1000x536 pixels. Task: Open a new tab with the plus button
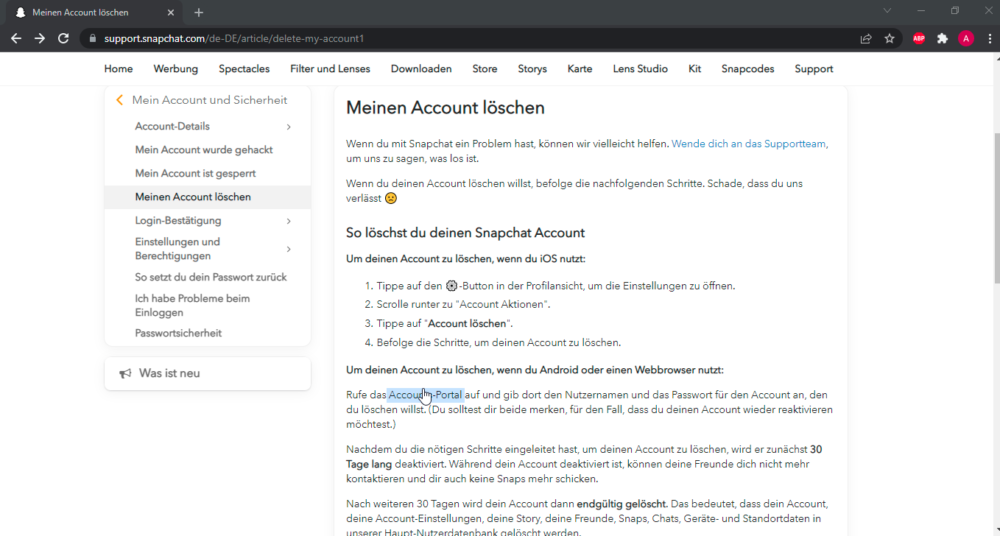coord(198,12)
